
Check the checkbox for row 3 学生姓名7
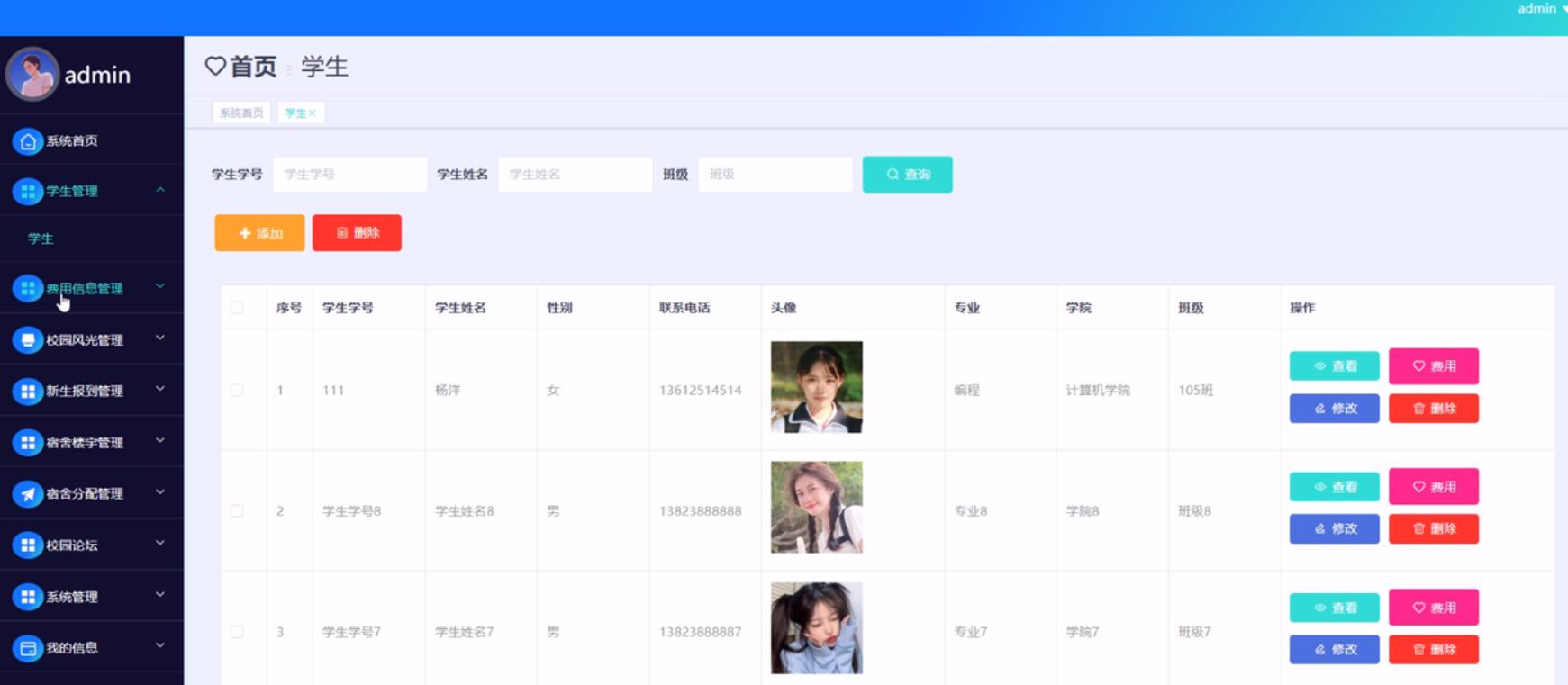click(x=237, y=632)
